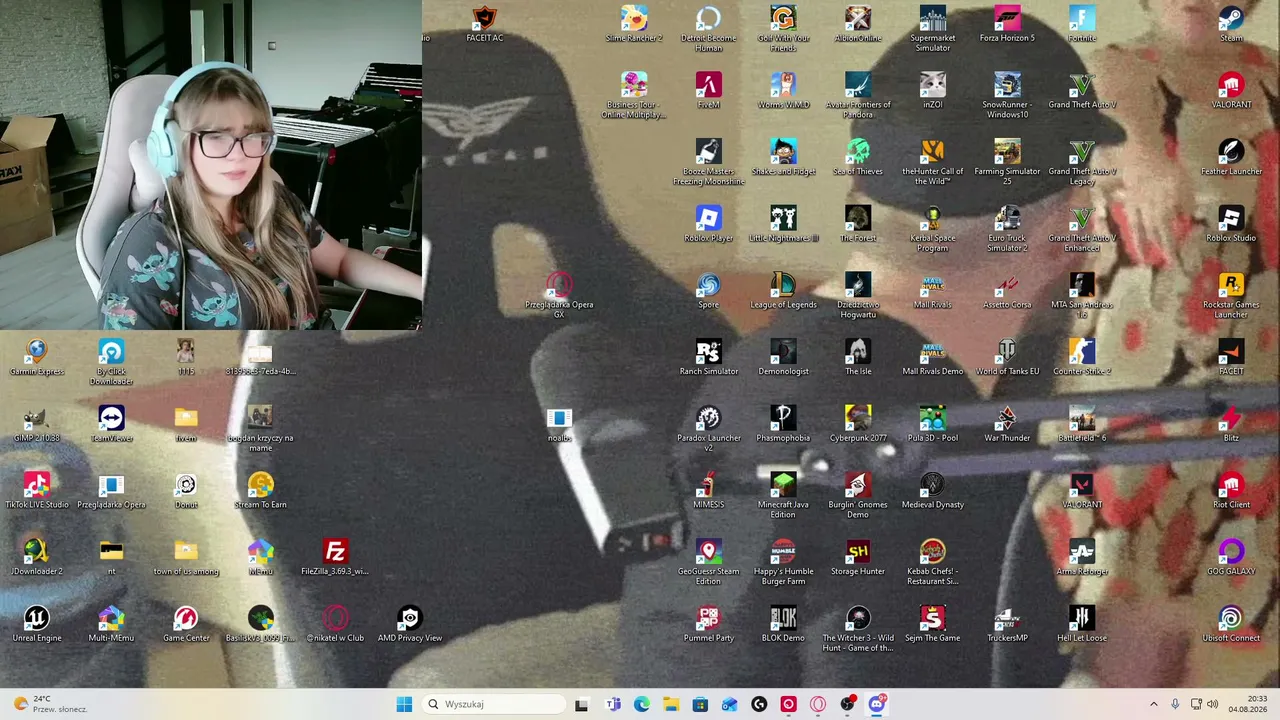Select the TikTok LIVE Studio icon

pos(36,492)
